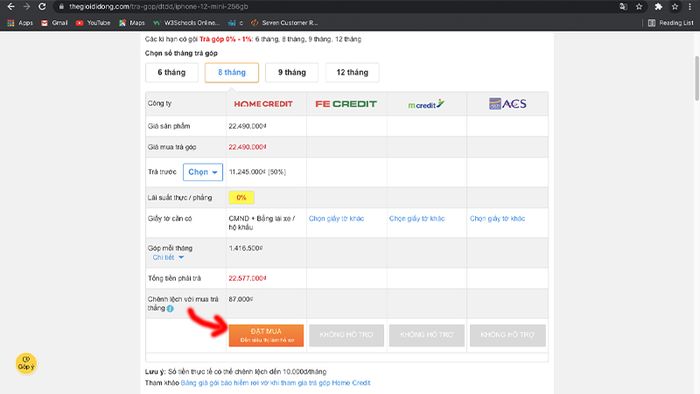Select the 9 tháng installment term
This screenshot has height=394, width=700.
292,72
